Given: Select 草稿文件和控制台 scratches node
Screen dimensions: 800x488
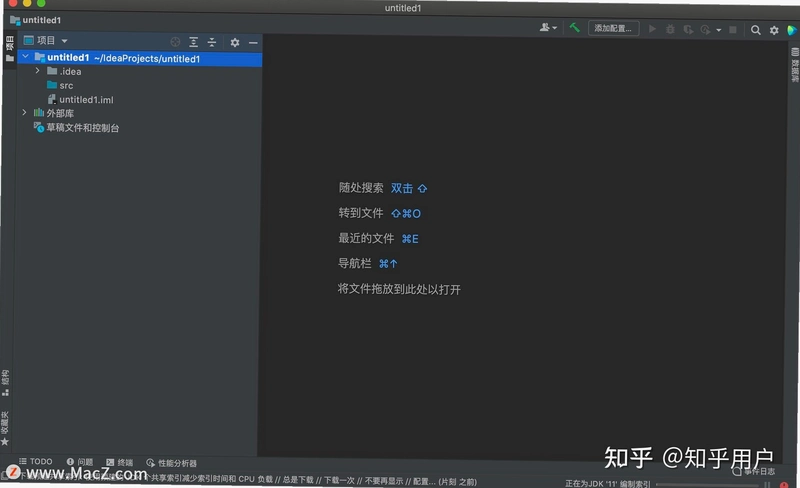Looking at the screenshot, I should 76,128.
